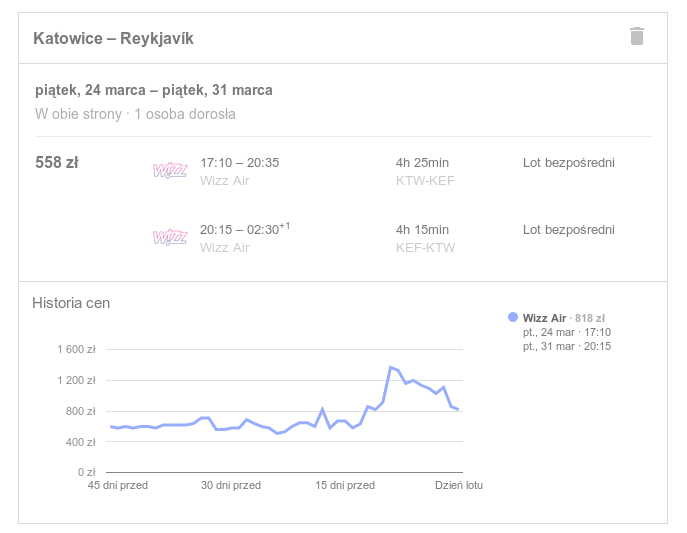This screenshot has width=687, height=533.
Task: Click legend line 'pt., 31 mar · 20:15'
Action: coord(567,346)
